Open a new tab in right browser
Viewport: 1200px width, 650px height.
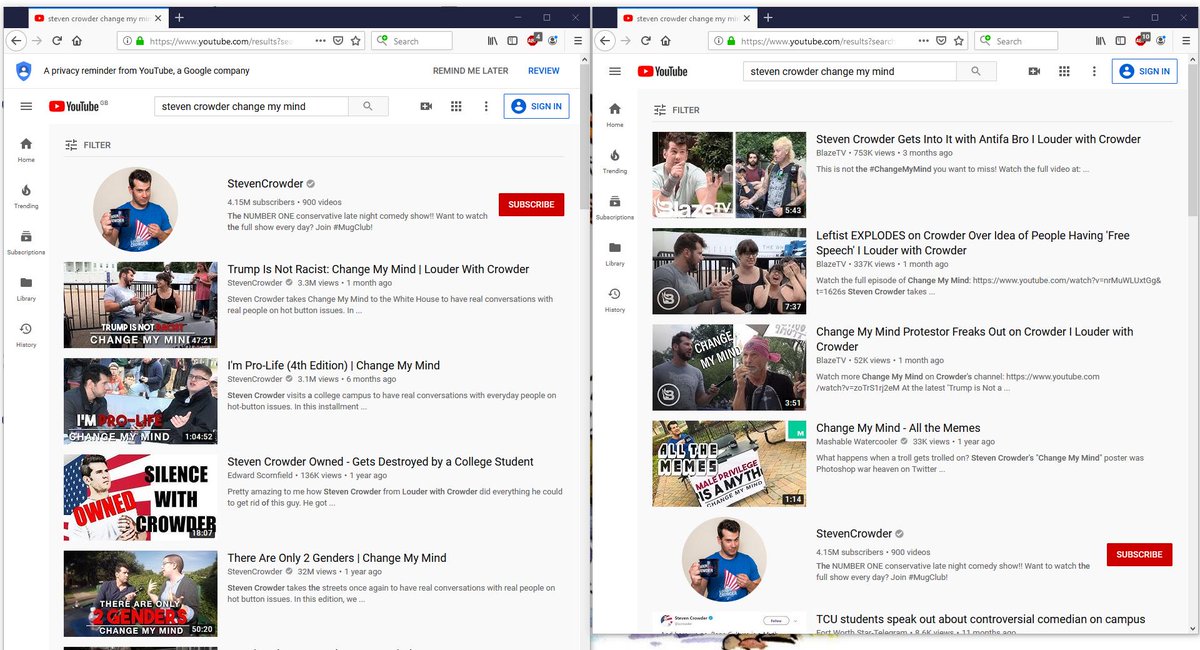[768, 18]
